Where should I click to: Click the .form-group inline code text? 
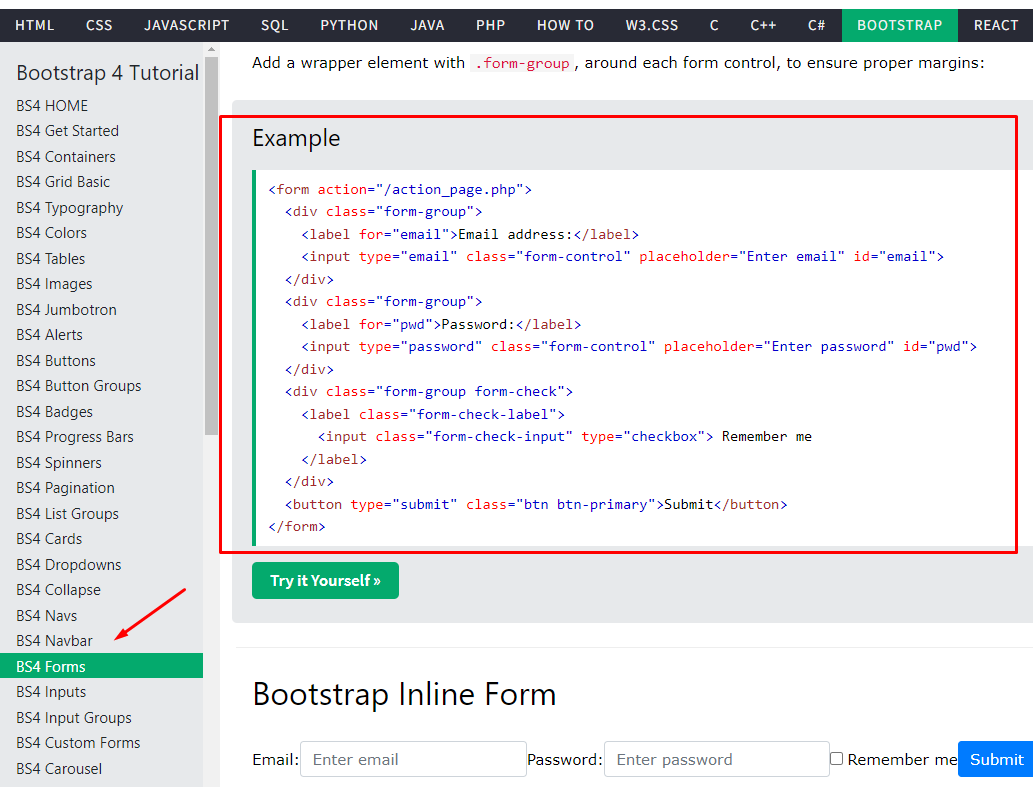click(522, 63)
